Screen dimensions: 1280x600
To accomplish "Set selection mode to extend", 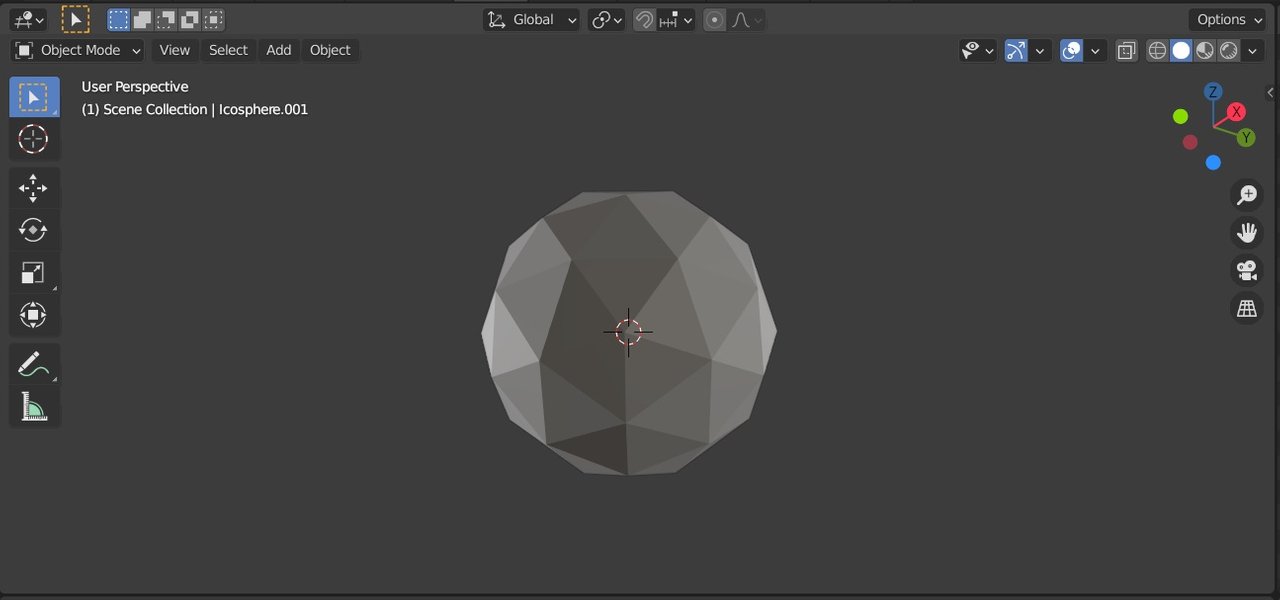I will point(143,19).
